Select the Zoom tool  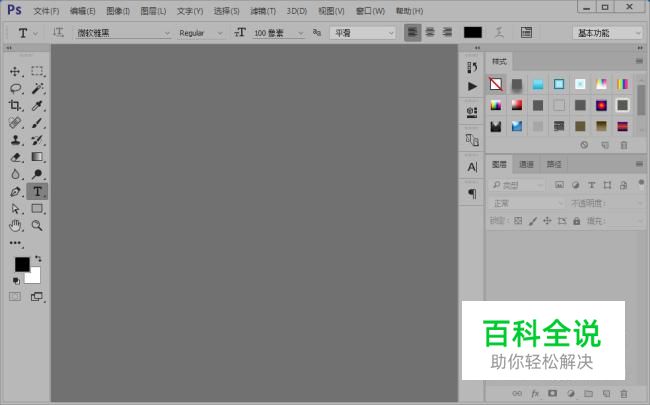(37, 226)
